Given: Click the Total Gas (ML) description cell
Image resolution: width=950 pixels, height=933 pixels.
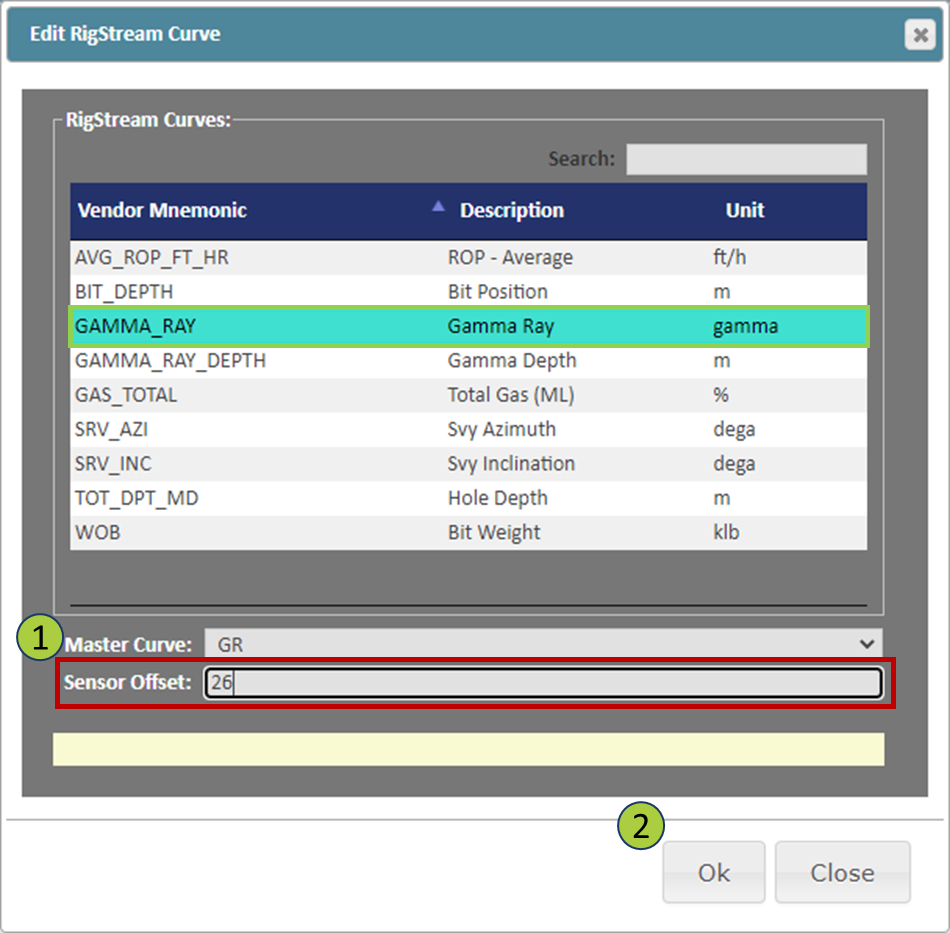Looking at the screenshot, I should [511, 395].
